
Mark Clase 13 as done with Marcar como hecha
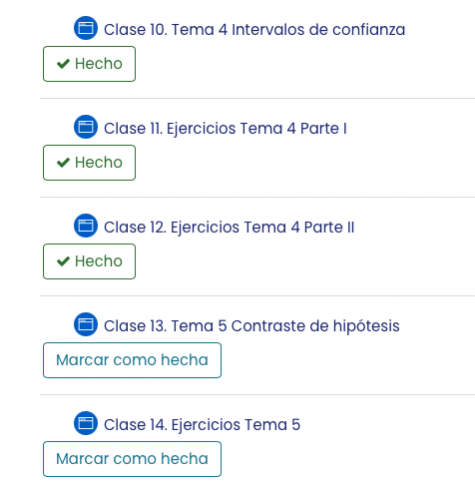pyautogui.click(x=132, y=360)
